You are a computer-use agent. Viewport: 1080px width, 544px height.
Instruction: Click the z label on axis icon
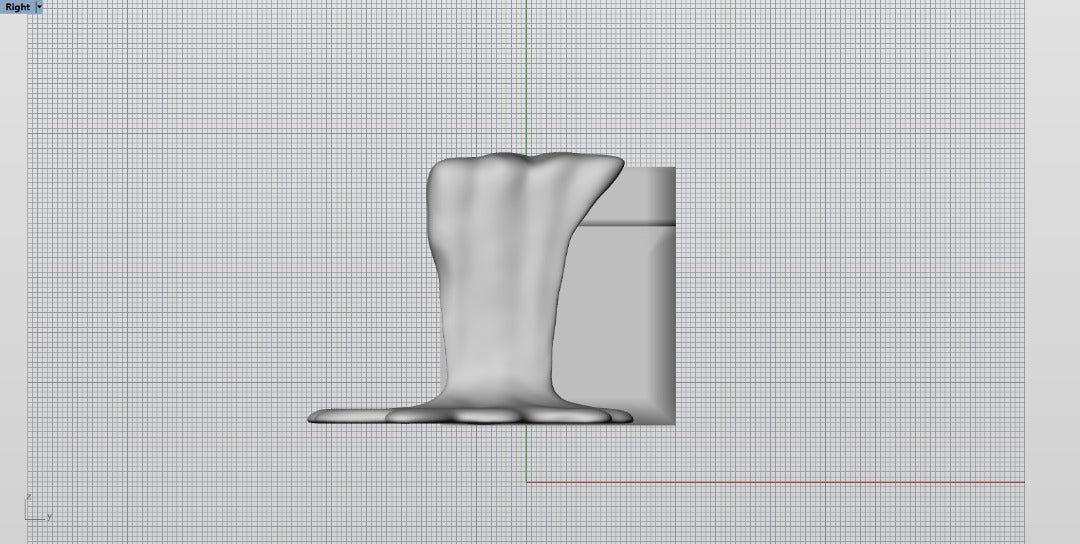(x=28, y=497)
